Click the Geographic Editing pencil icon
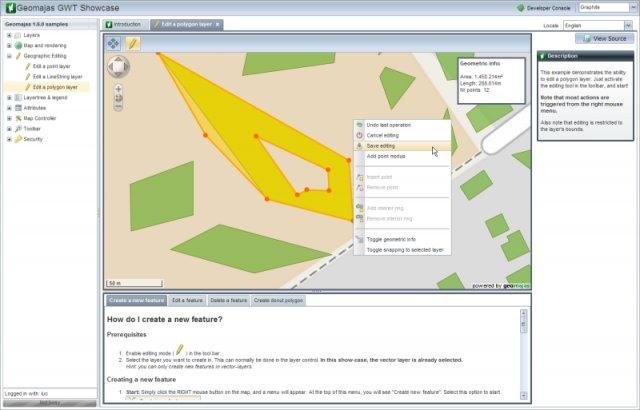Image resolution: width=640 pixels, height=410 pixels. pyautogui.click(x=18, y=56)
